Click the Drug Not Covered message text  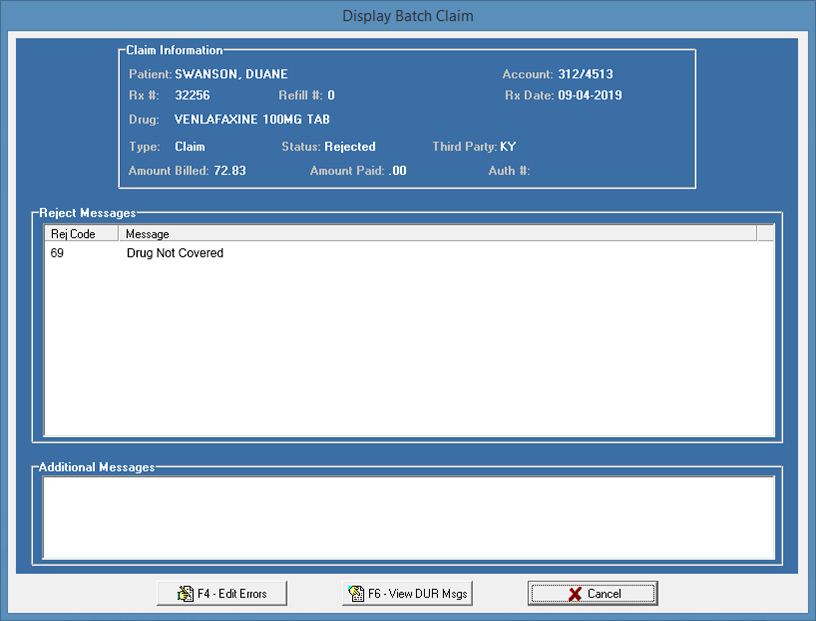pos(175,253)
